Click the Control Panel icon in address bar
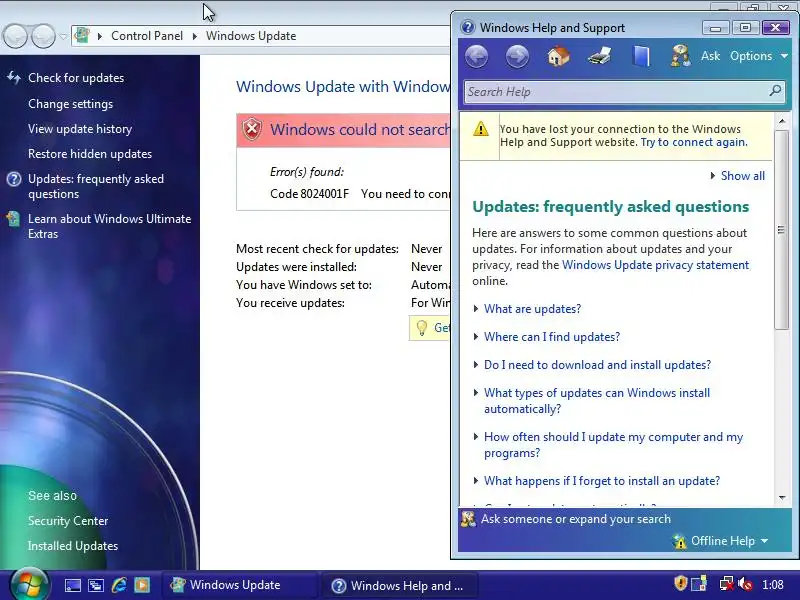 click(x=82, y=36)
